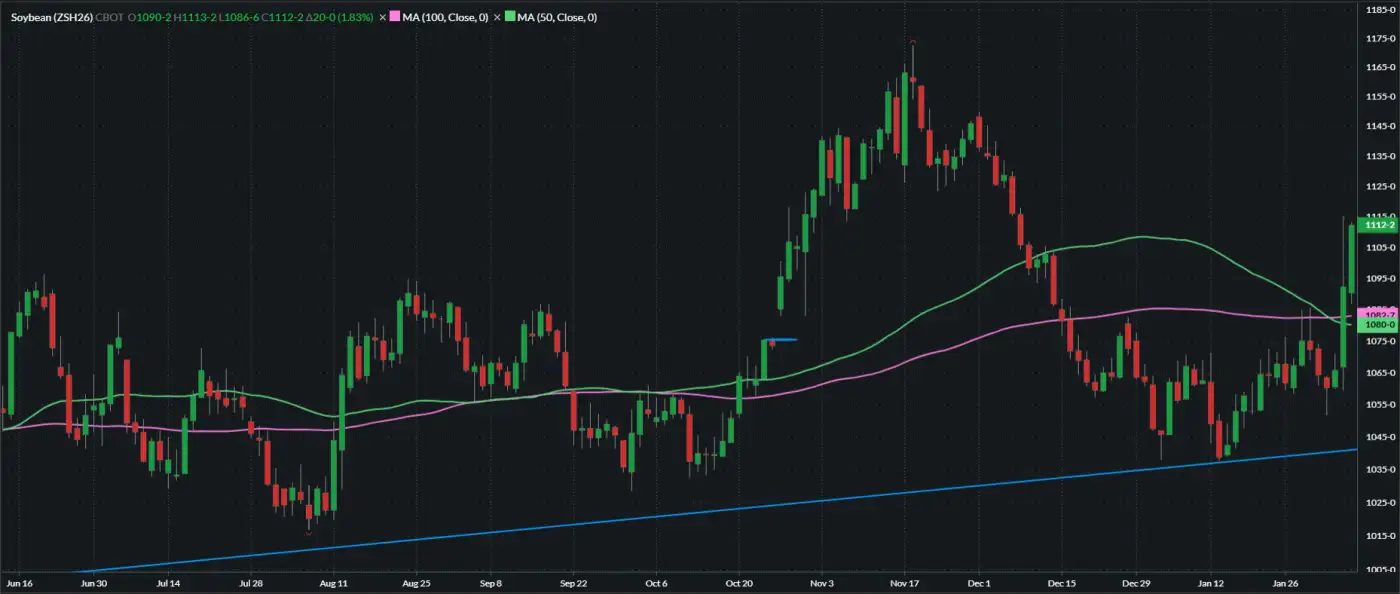Screen dimensions: 1400x594
Task: Click the 1185-0 label on price axis
Action: coord(1379,9)
